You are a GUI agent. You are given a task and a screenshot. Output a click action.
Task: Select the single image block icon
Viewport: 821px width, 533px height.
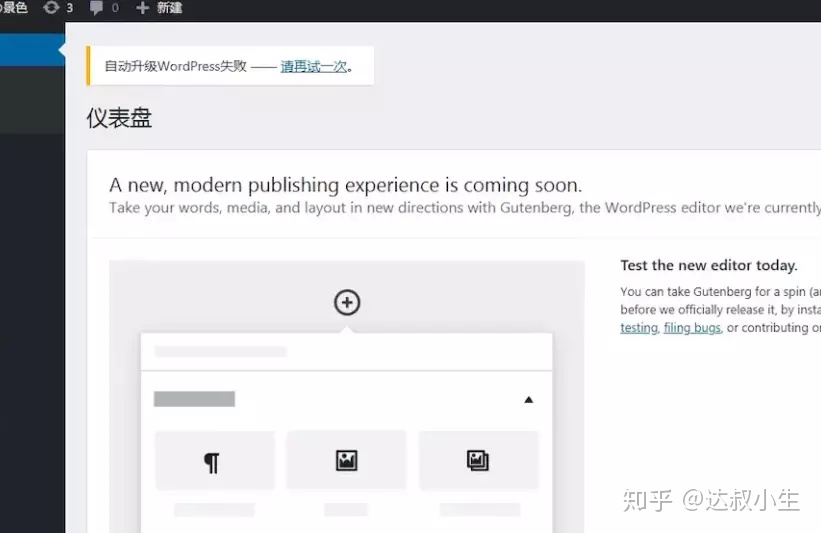tap(347, 461)
